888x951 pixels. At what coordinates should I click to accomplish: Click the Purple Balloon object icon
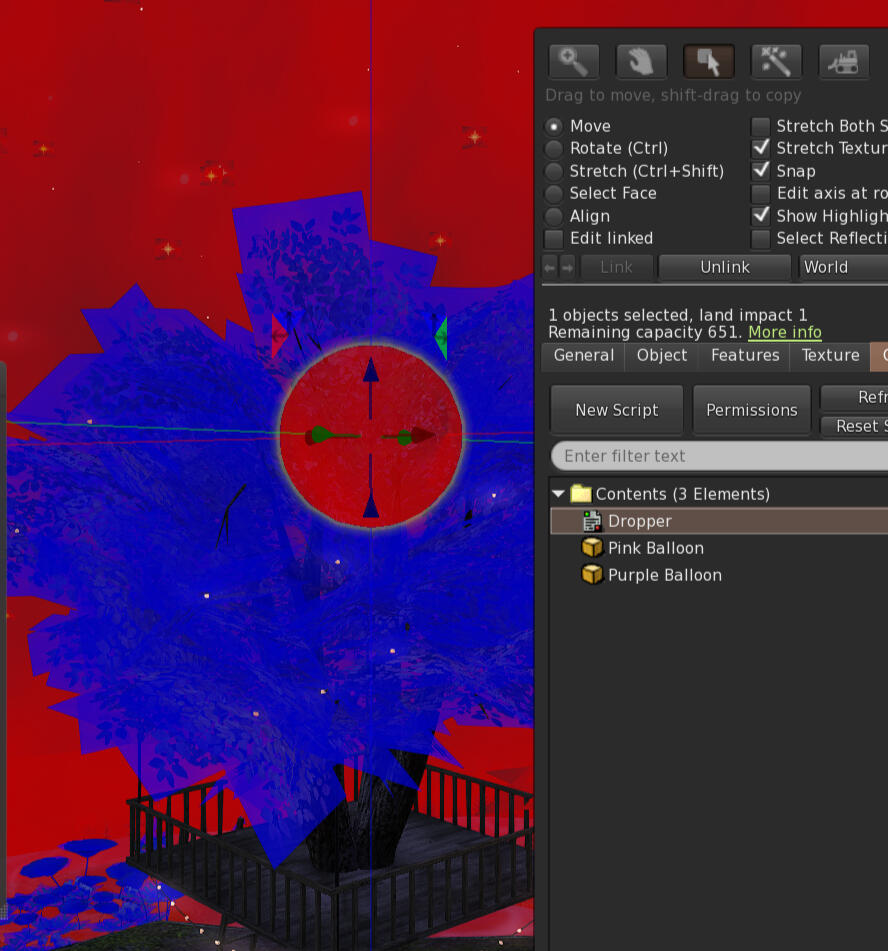592,575
